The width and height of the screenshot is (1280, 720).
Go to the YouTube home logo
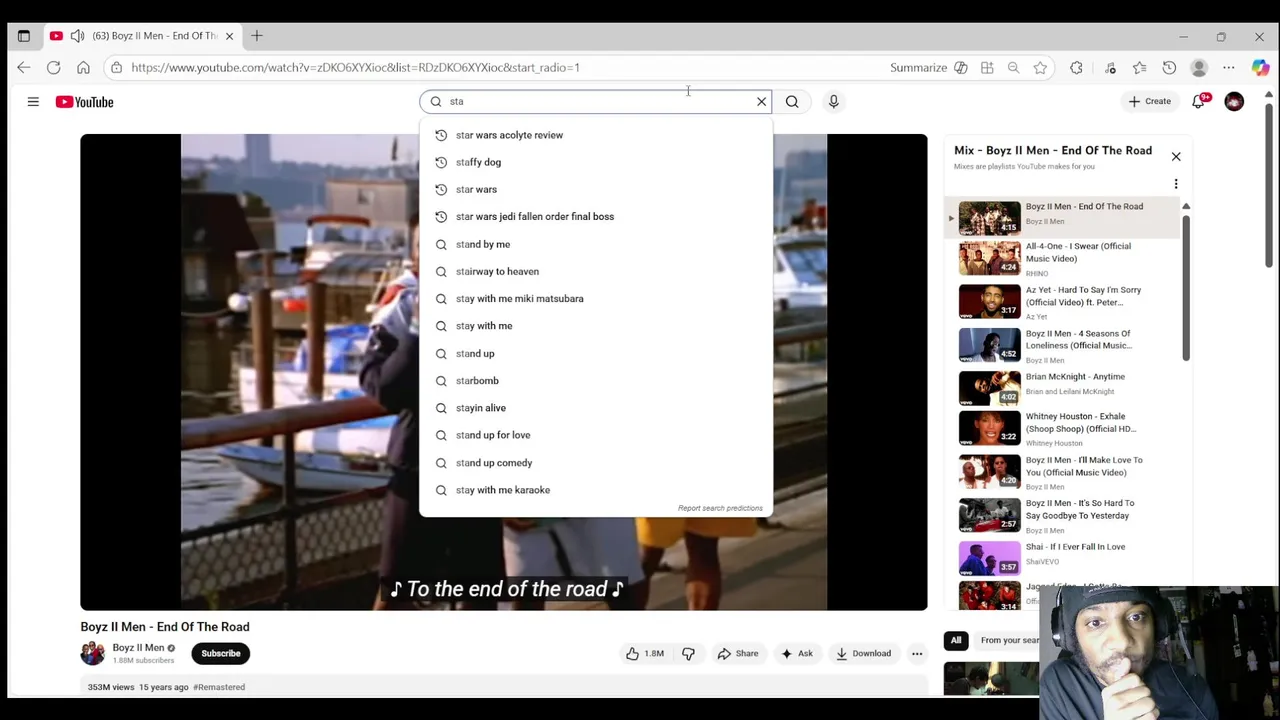(85, 102)
